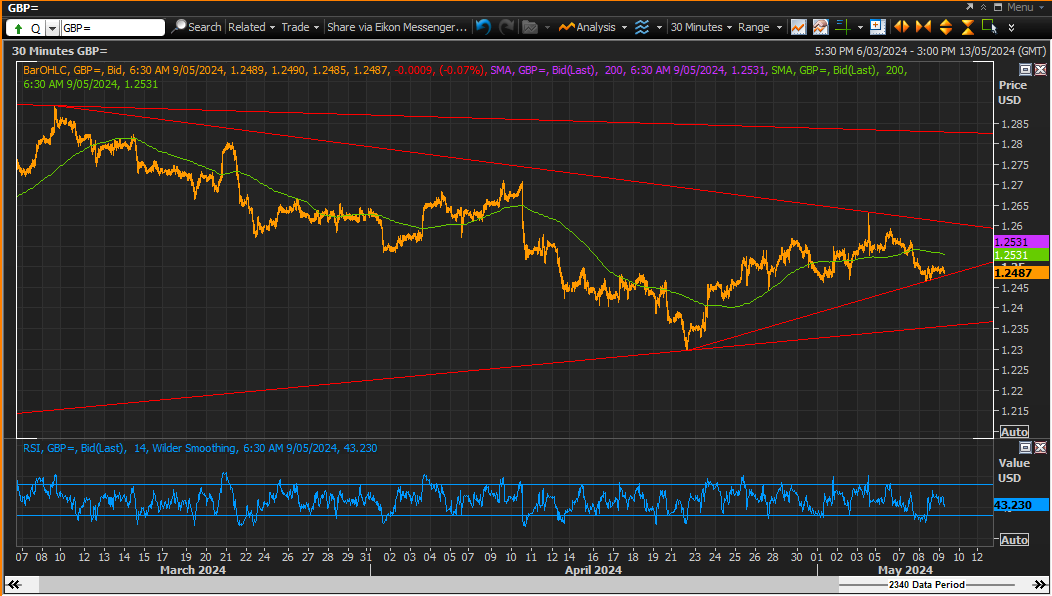The image size is (1052, 596).
Task: Open the Q object type dropdown arrow
Action: 52,28
